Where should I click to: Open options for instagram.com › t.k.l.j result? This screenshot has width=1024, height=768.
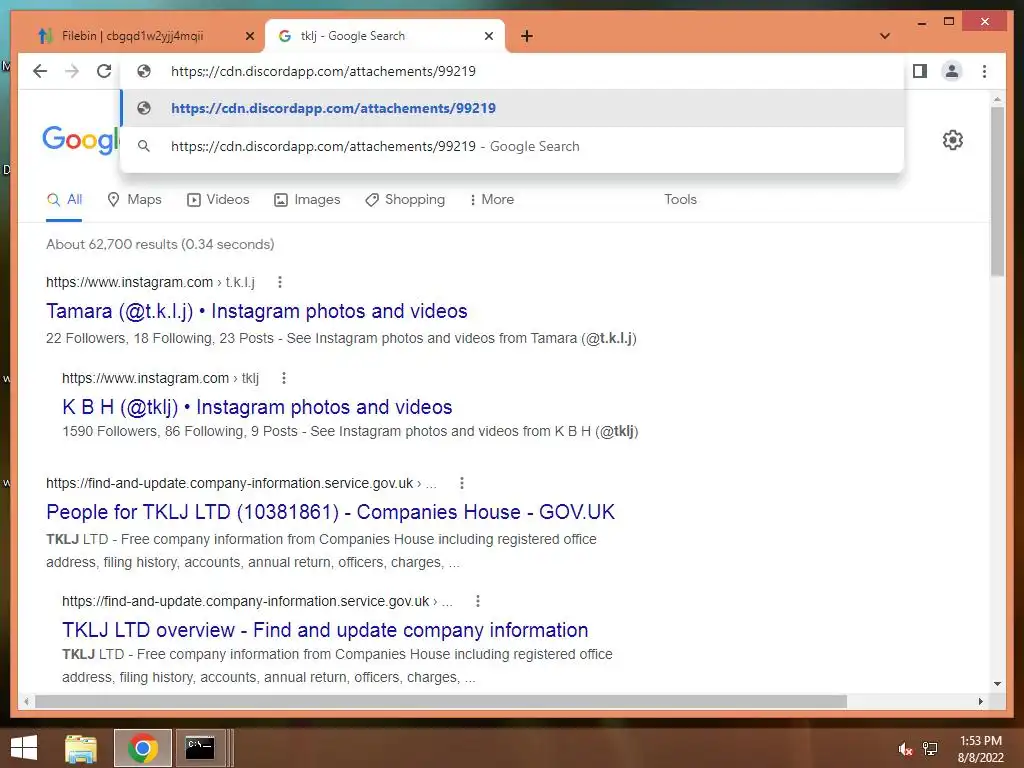pyautogui.click(x=280, y=282)
